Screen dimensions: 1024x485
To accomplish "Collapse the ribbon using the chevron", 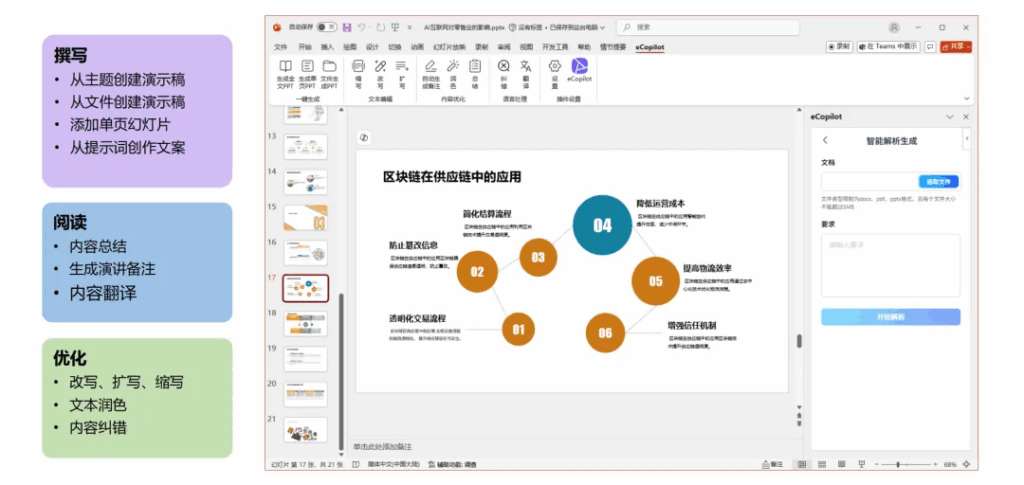I will click(x=967, y=98).
